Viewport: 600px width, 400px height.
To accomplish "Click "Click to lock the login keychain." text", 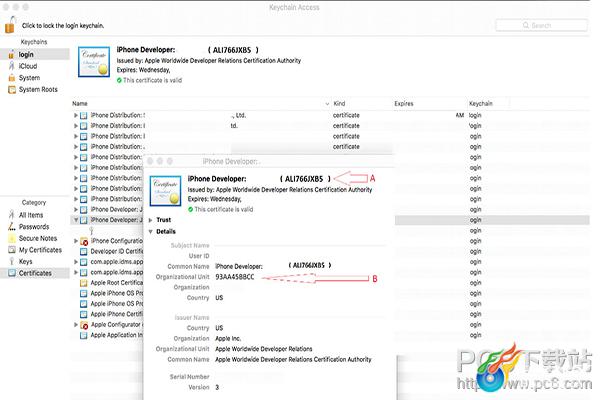I will [x=63, y=26].
